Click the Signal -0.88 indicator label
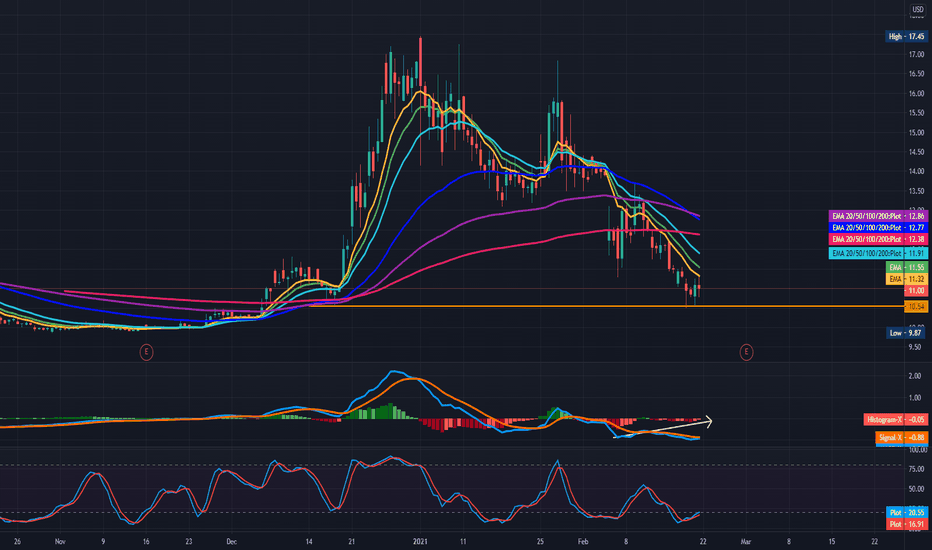This screenshot has width=932, height=550. tap(901, 438)
